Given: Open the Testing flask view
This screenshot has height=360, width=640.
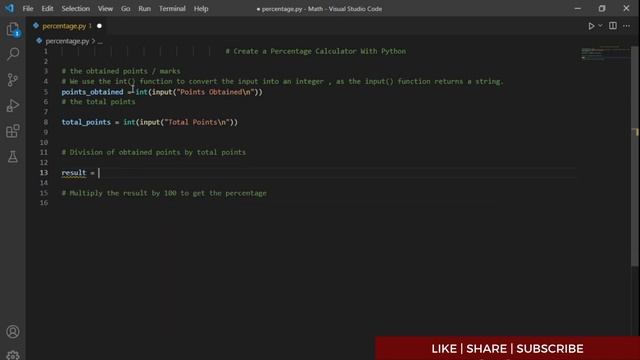Looking at the screenshot, I should (13, 157).
